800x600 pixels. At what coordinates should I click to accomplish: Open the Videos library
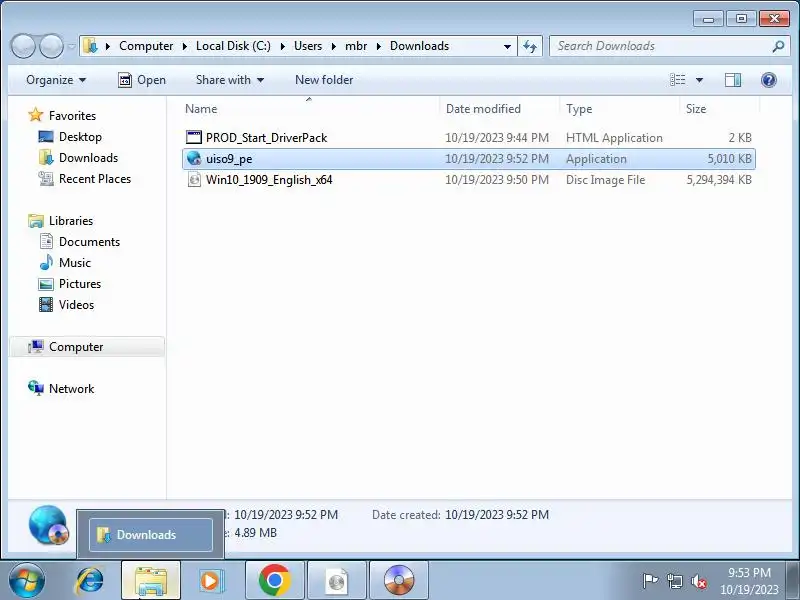click(x=76, y=305)
